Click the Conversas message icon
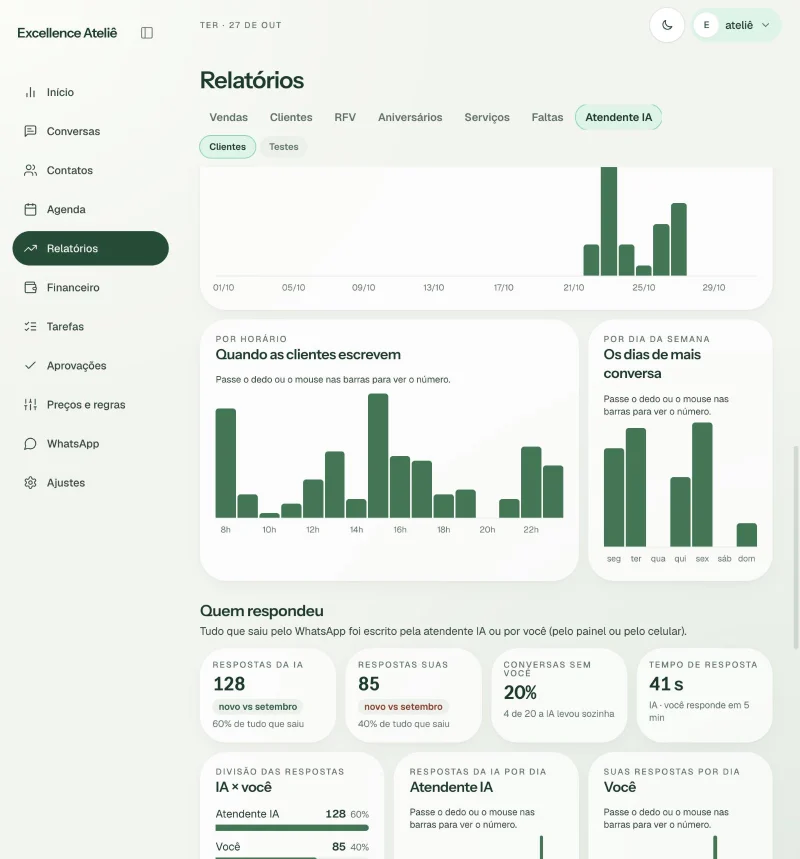Viewport: 800px width, 859px height. coord(30,131)
